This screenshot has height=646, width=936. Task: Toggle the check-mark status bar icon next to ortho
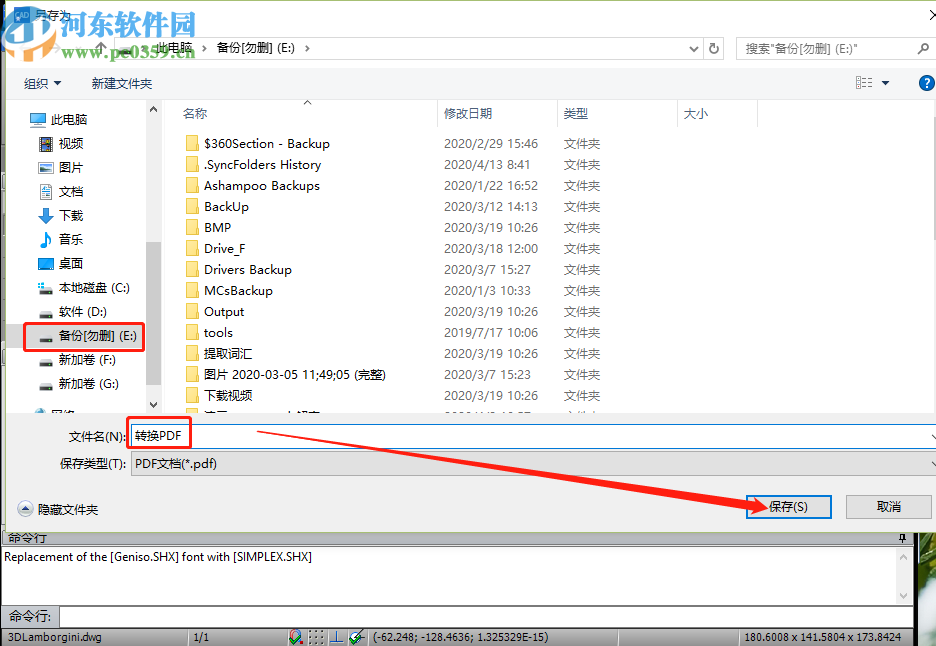pos(356,637)
